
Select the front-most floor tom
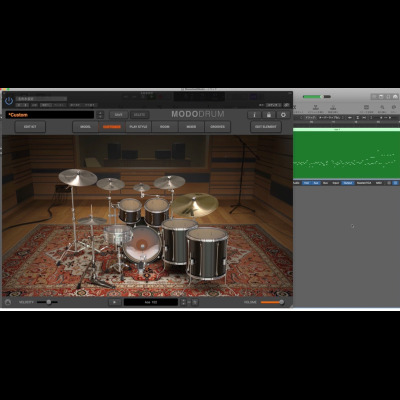[x=207, y=253]
